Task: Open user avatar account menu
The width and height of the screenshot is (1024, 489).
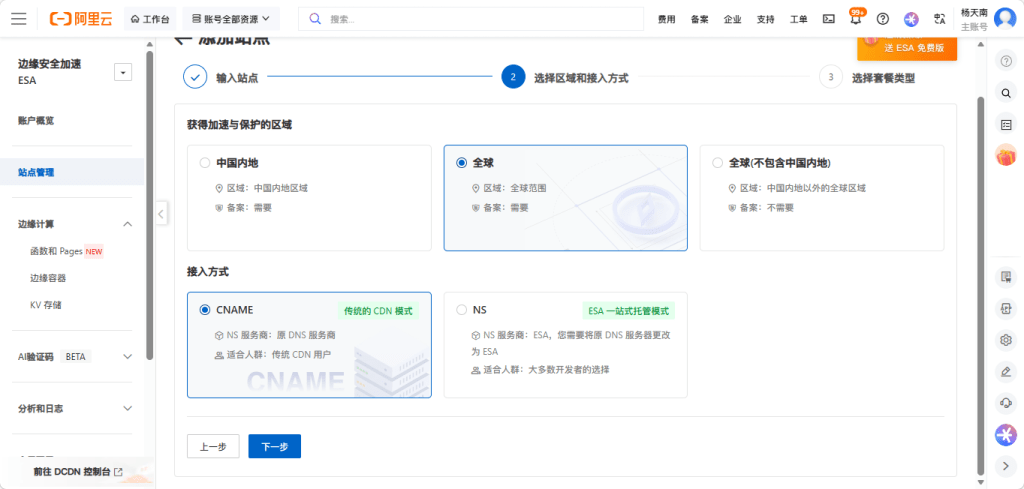Action: pos(1004,19)
